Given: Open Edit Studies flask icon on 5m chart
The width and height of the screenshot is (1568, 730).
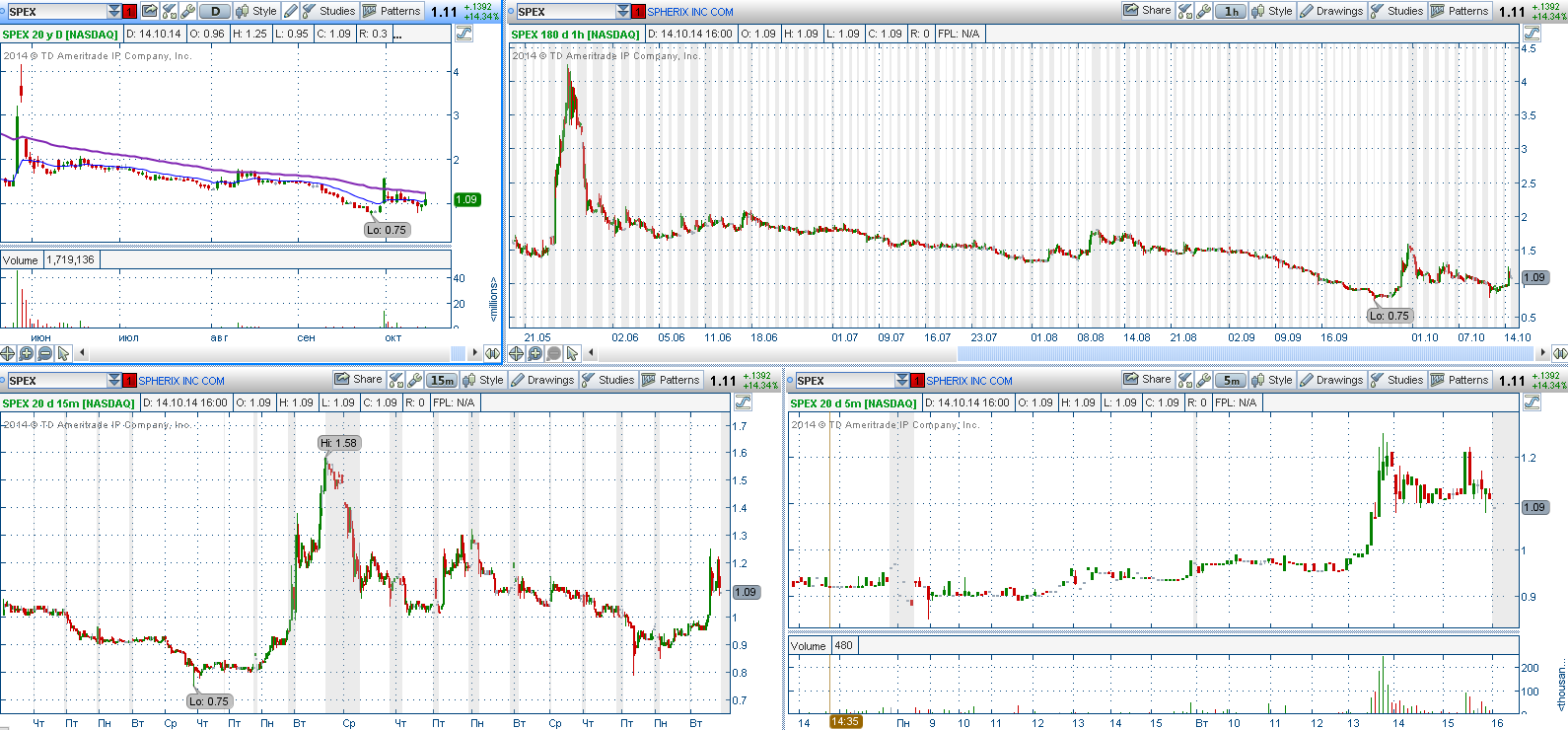Looking at the screenshot, I should (x=1185, y=380).
